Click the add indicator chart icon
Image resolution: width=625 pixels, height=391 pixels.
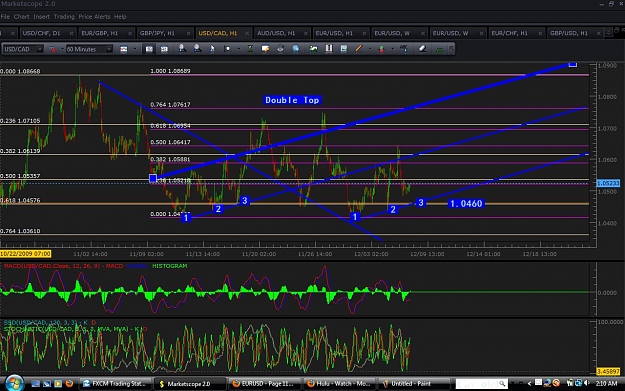(x=314, y=49)
